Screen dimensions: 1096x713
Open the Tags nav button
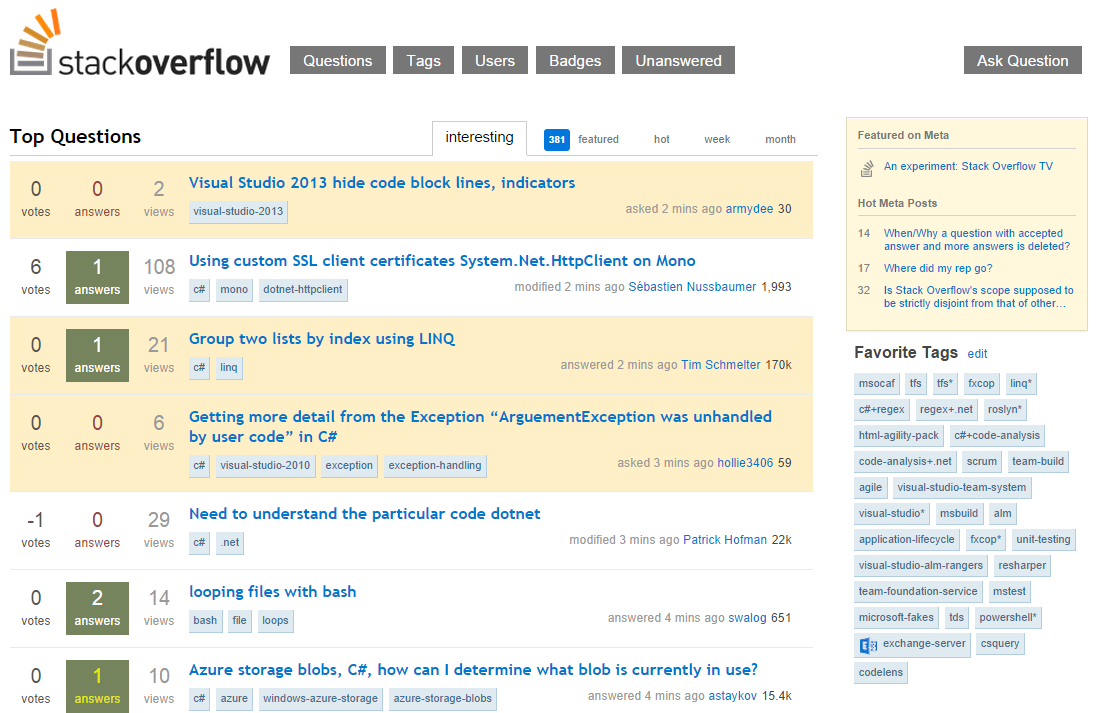click(424, 61)
